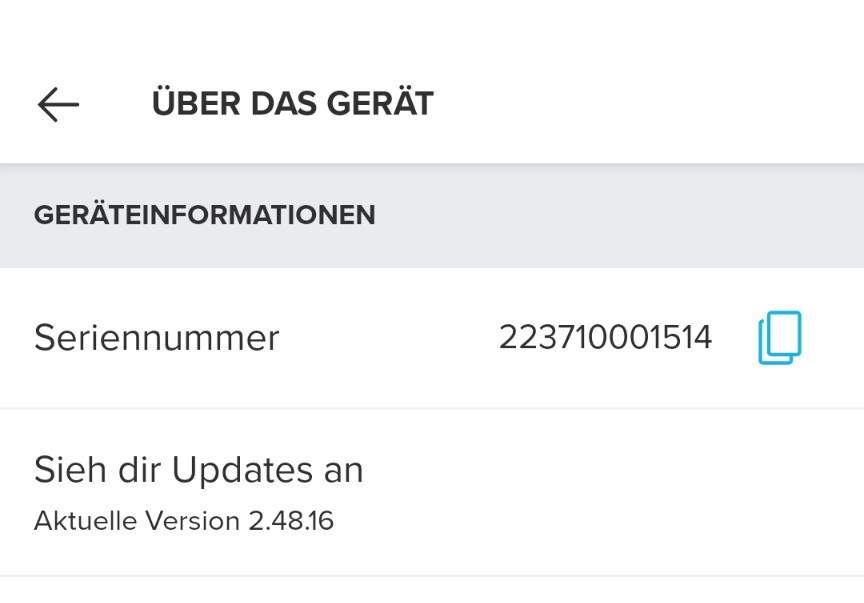Copy the serial number with the copy icon
This screenshot has height=603, width=864.
click(x=780, y=338)
